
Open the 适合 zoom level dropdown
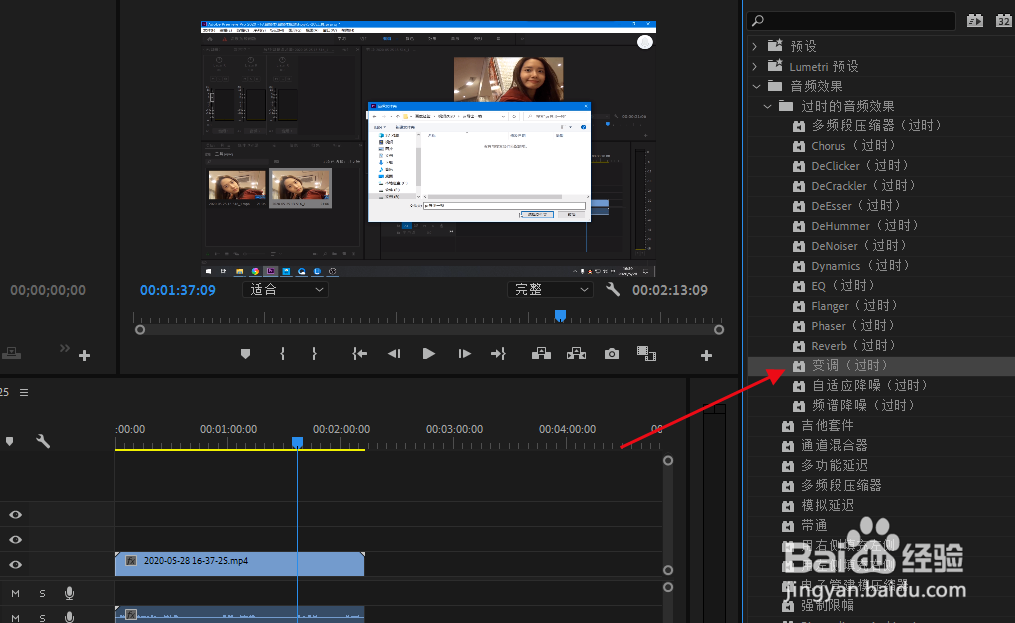coord(285,290)
